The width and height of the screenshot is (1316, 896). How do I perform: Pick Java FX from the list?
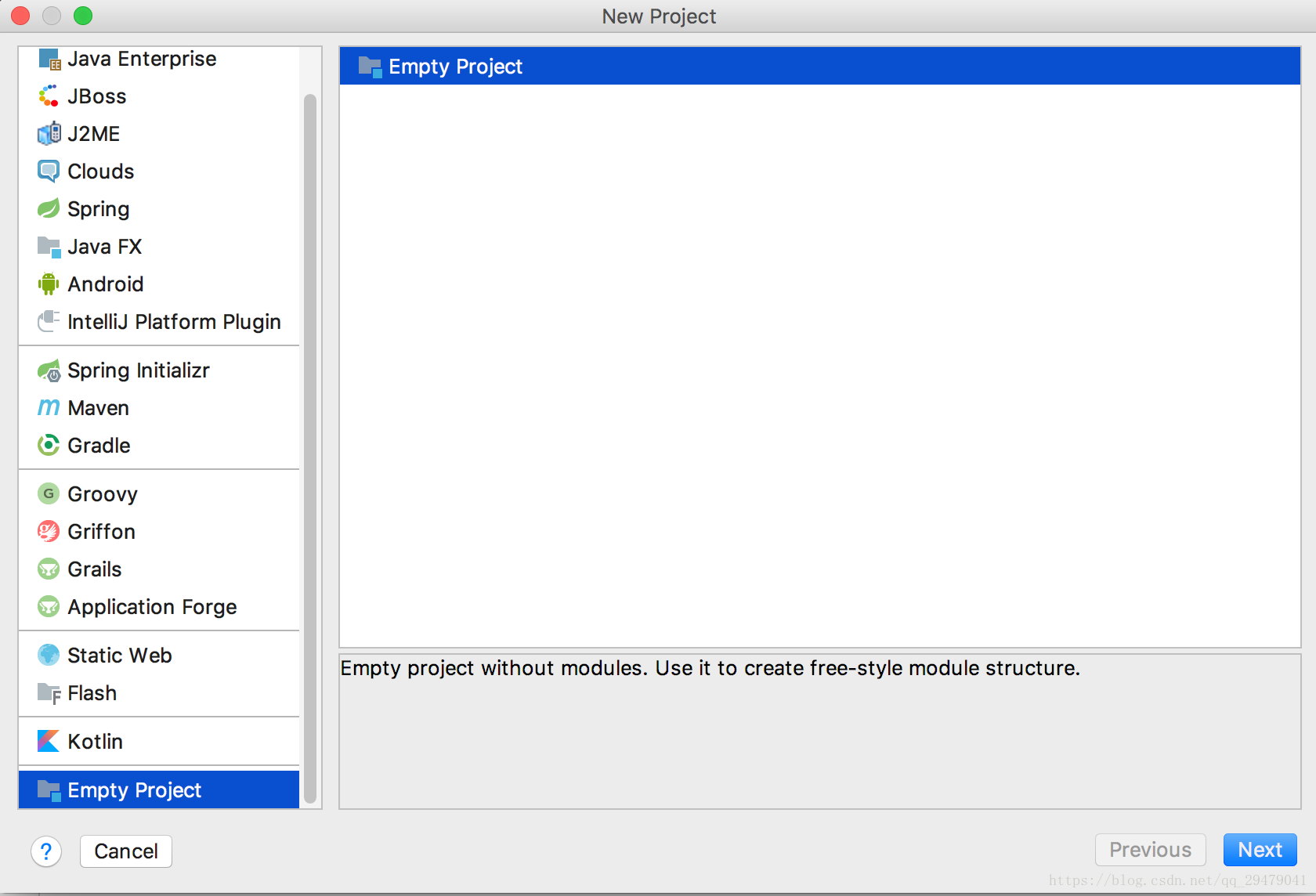coord(159,247)
